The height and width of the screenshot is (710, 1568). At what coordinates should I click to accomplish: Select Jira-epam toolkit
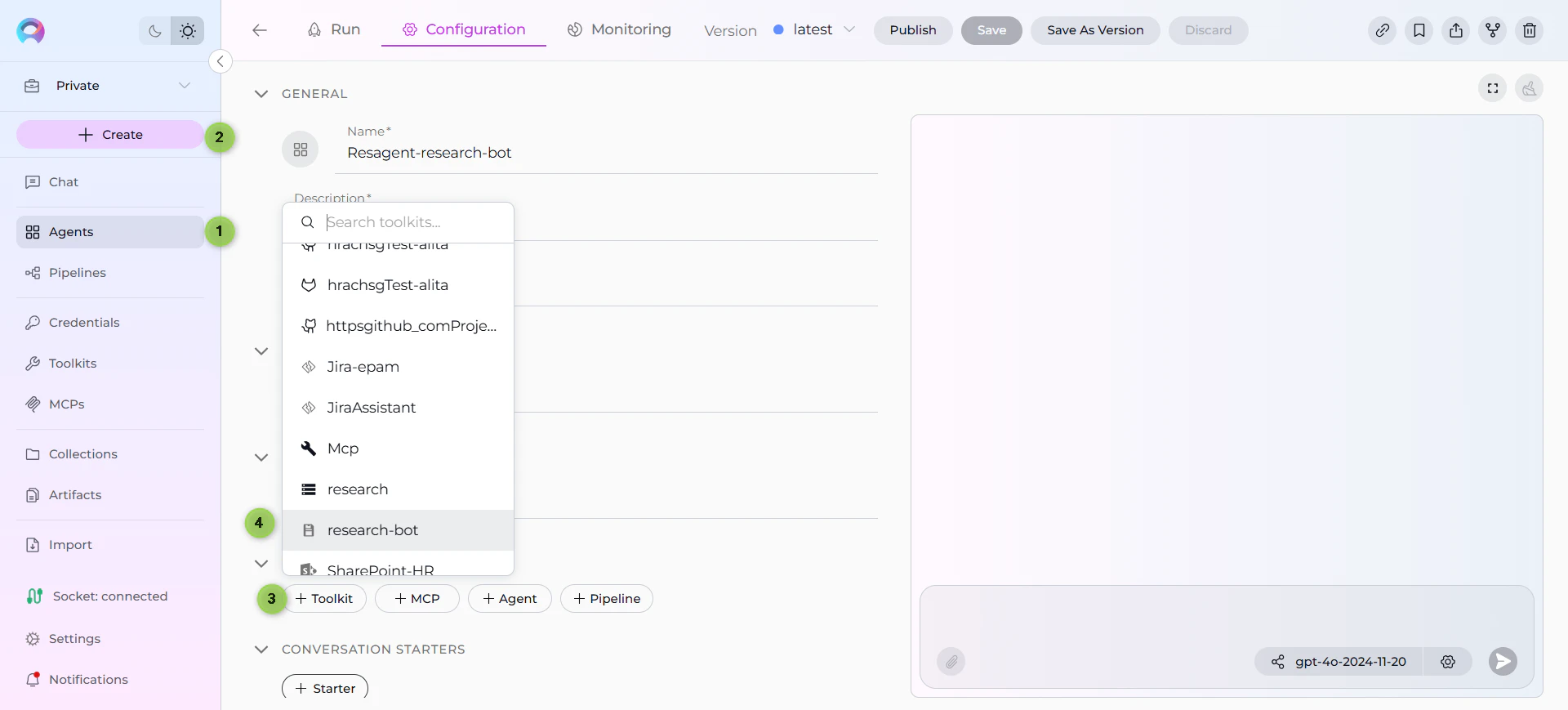[x=398, y=367]
